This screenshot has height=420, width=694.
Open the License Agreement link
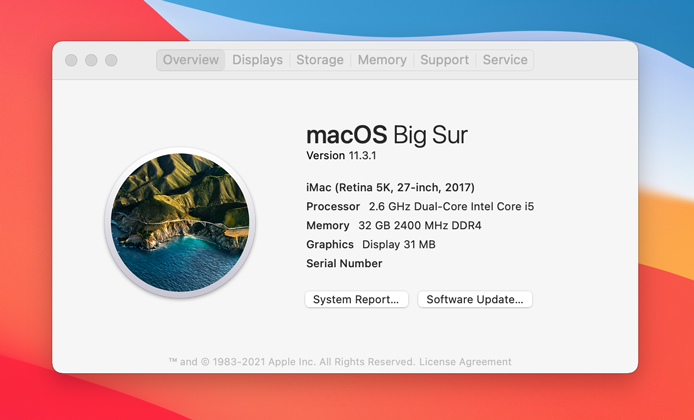465,362
